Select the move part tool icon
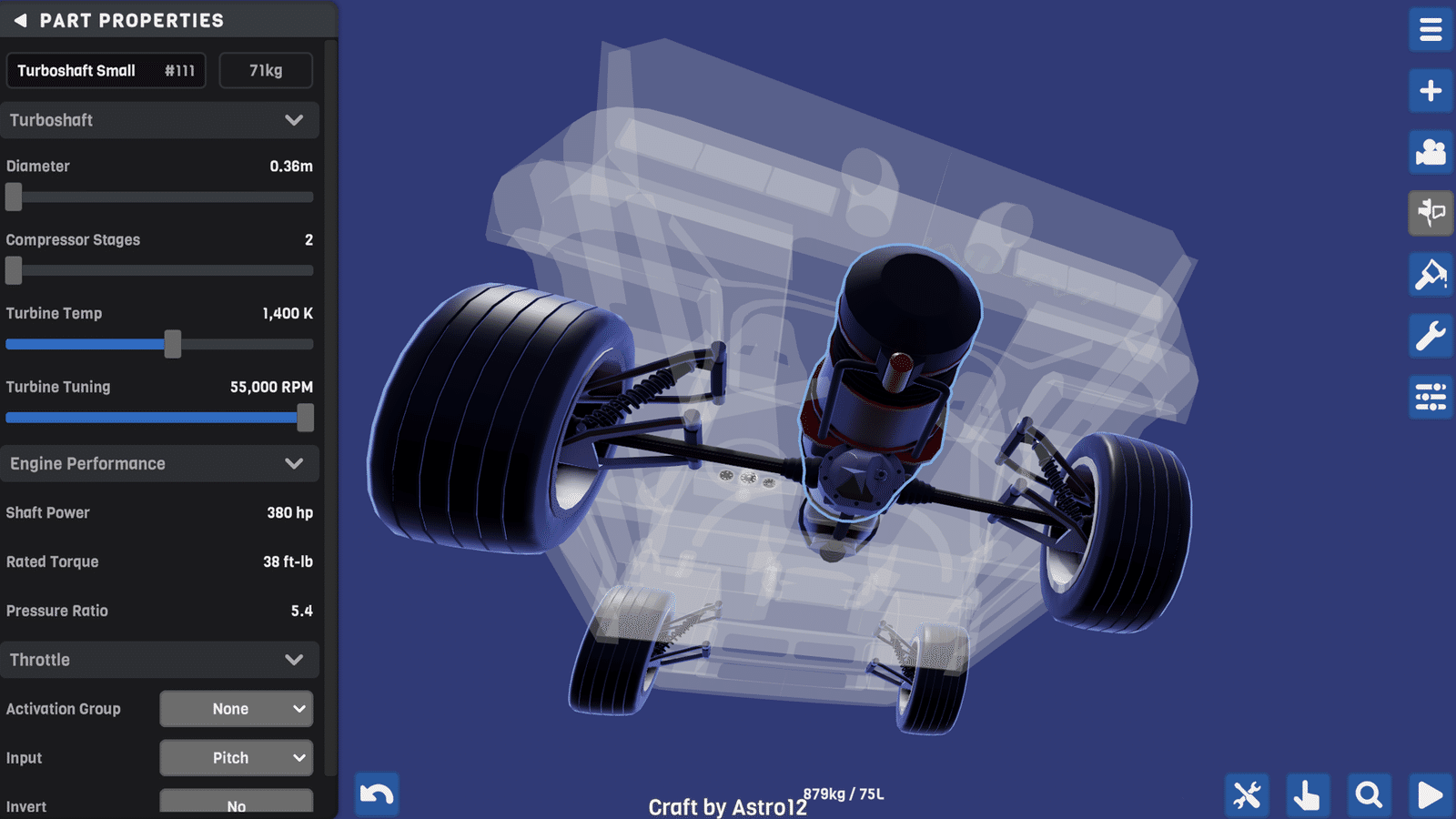Screen dimensions: 1456x819 (x=1431, y=213)
